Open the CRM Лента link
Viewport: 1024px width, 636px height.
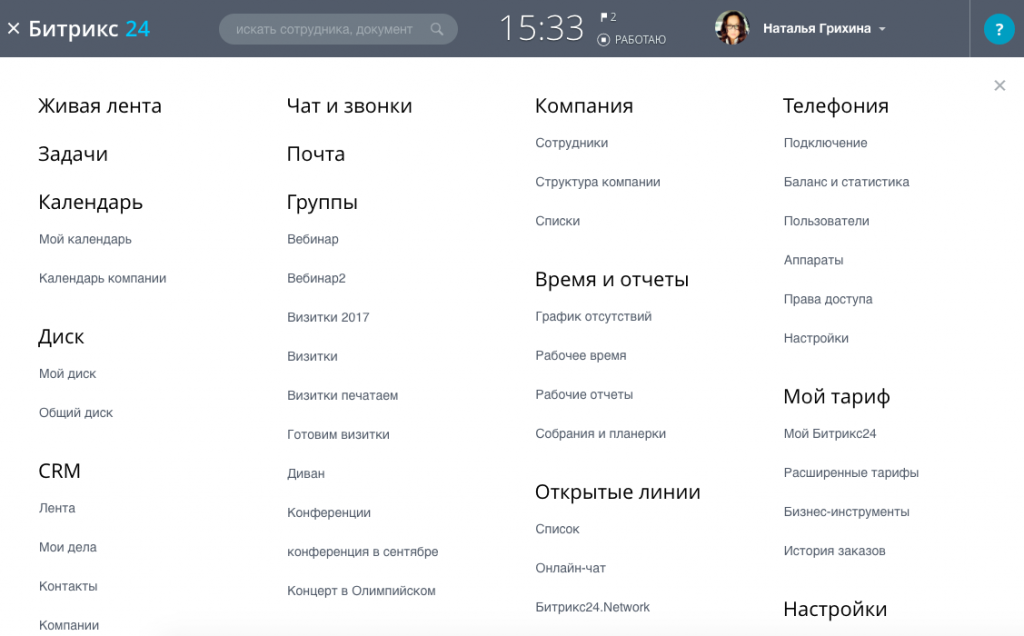[57, 508]
